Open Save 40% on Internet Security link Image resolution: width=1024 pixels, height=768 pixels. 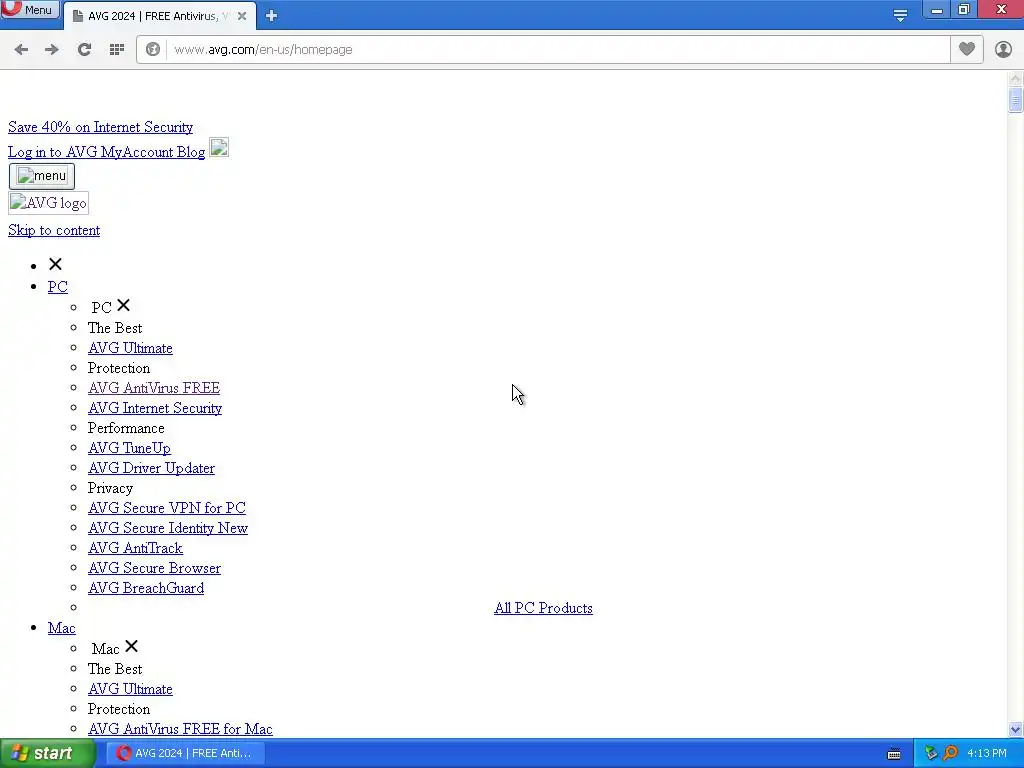[101, 127]
